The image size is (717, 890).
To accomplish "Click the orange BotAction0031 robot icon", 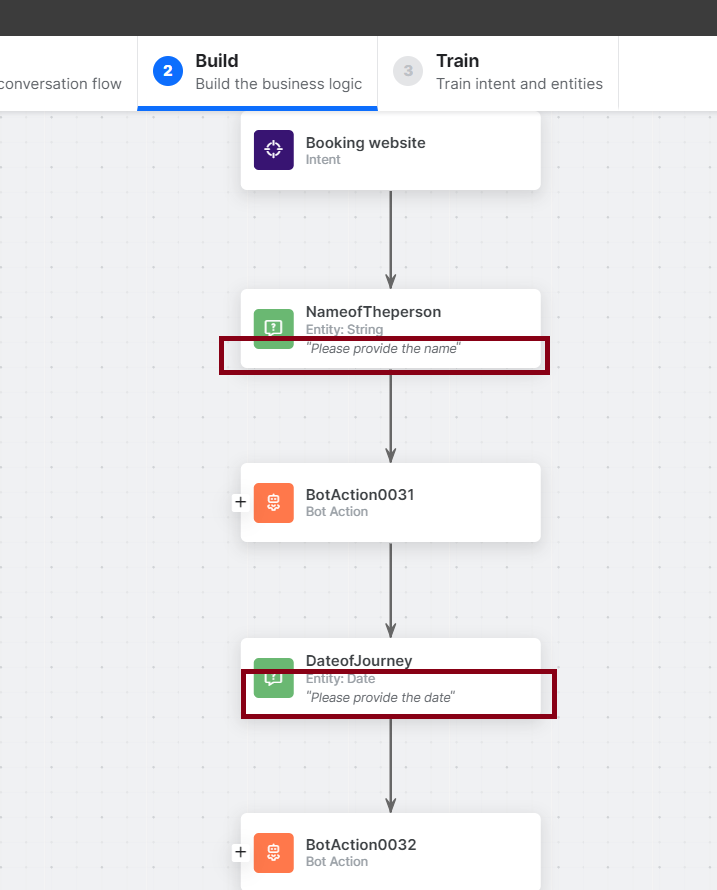I will 273,502.
